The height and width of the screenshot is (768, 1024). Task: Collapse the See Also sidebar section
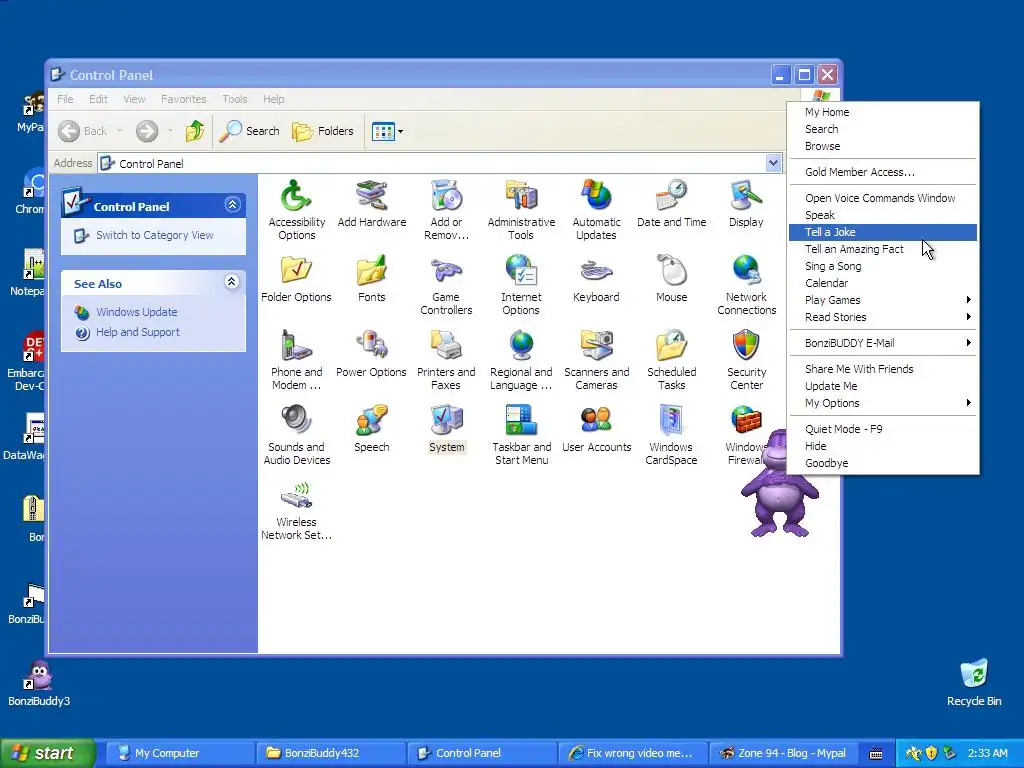pos(232,282)
